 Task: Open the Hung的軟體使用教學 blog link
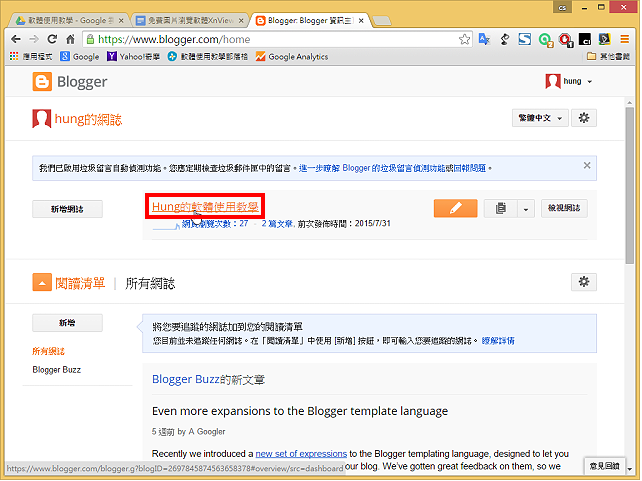pyautogui.click(x=205, y=207)
